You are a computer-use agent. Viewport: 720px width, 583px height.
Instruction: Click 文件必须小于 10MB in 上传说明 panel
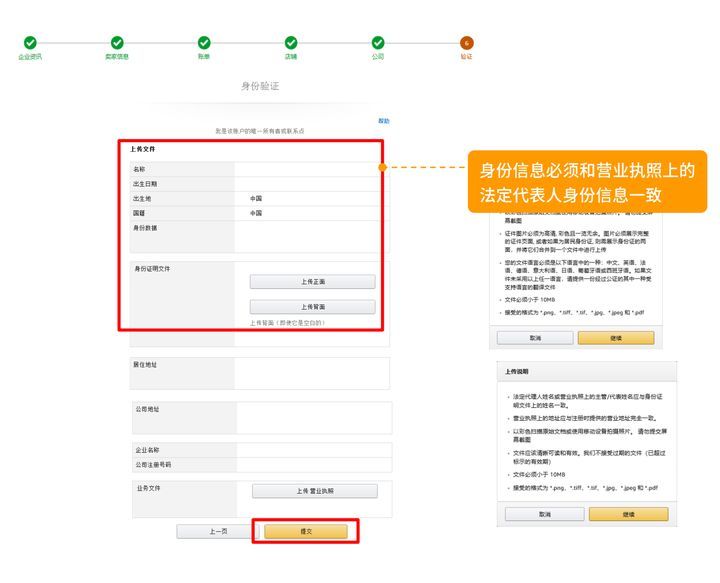[539, 474]
